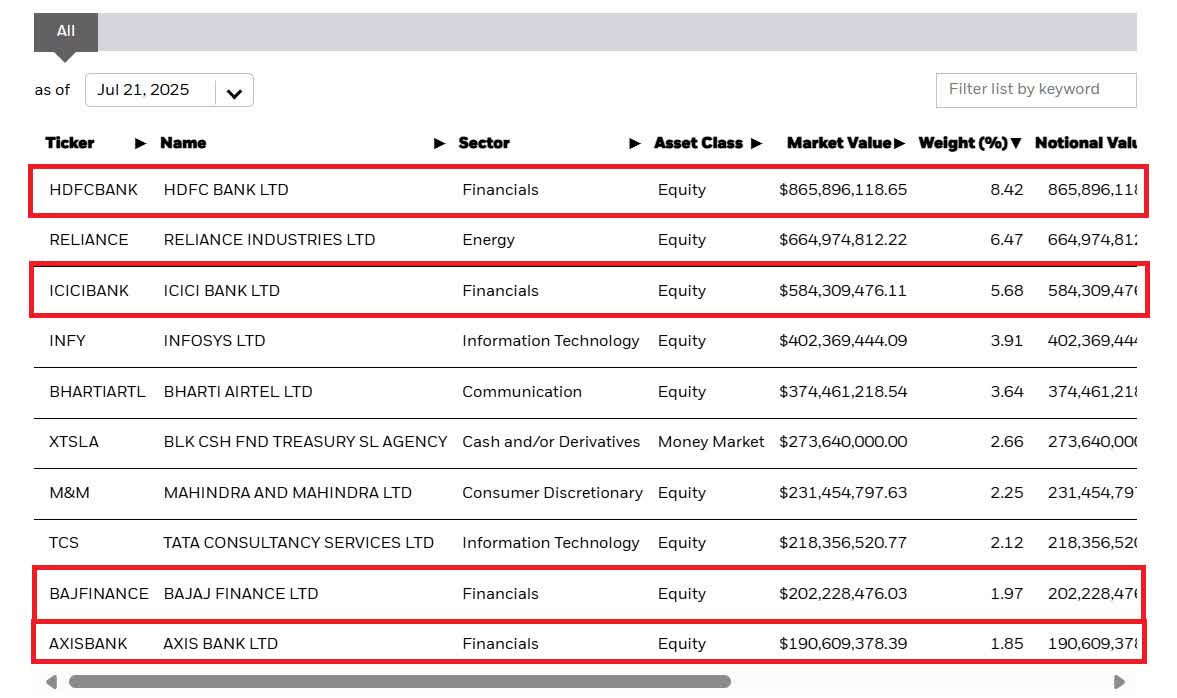Click the sort arrow beside Market Value

900,144
